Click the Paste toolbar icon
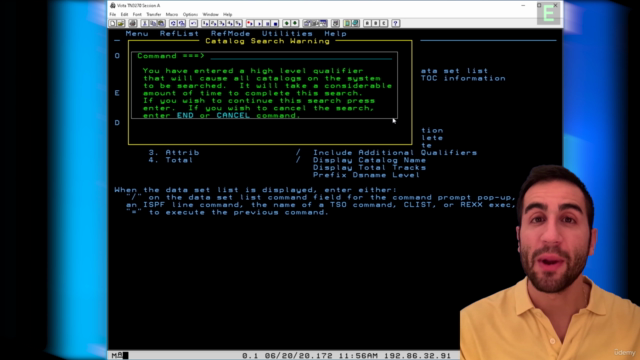The height and width of the screenshot is (360, 640). point(161,23)
